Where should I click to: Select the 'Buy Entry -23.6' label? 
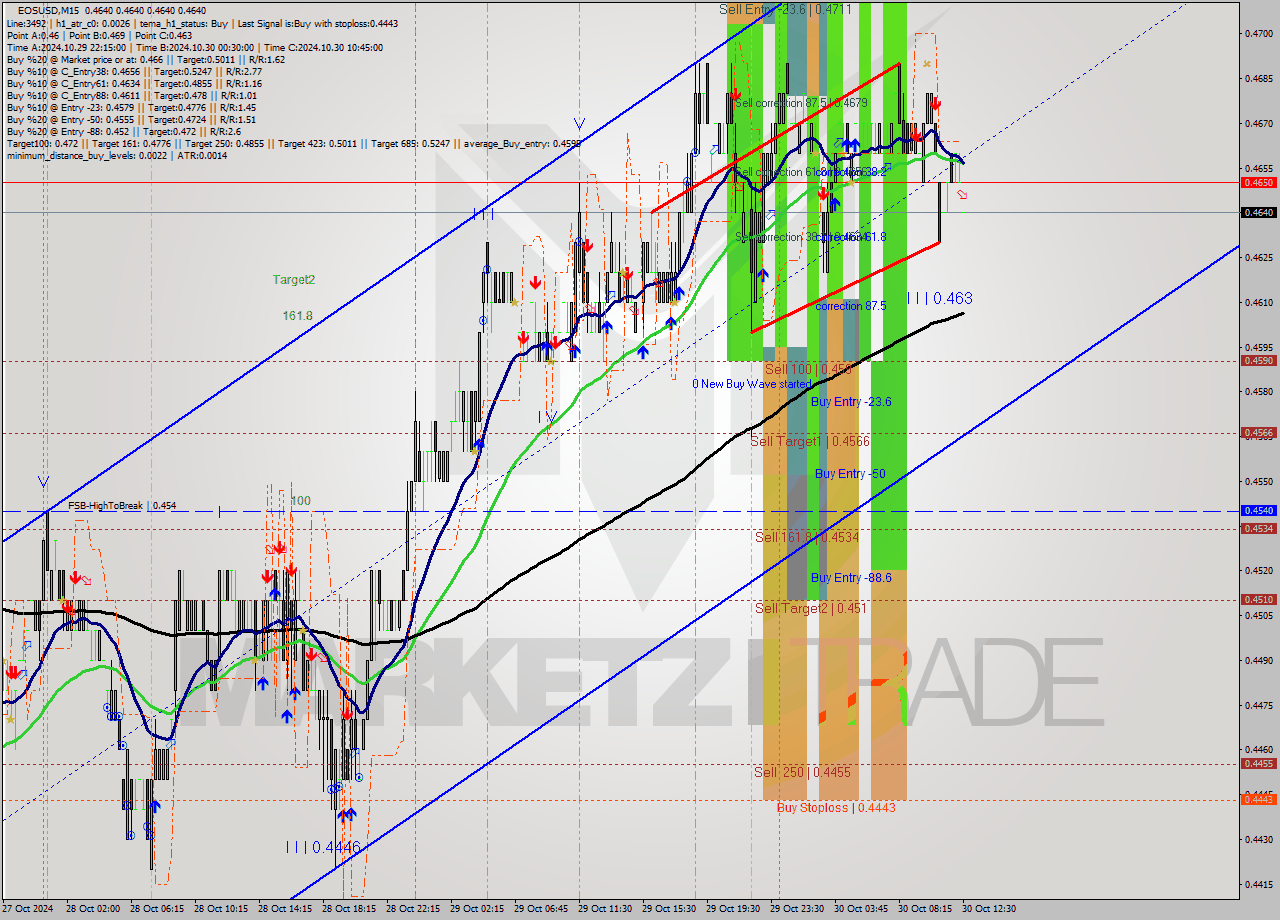click(x=851, y=401)
